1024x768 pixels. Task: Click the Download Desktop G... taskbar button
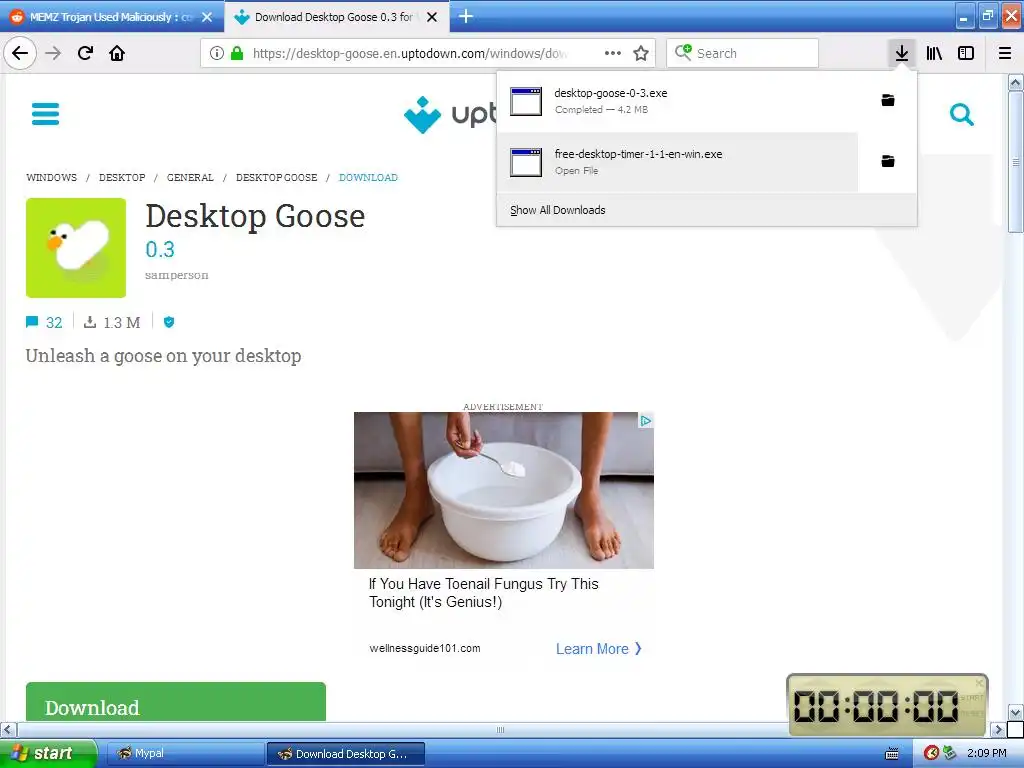click(x=345, y=754)
